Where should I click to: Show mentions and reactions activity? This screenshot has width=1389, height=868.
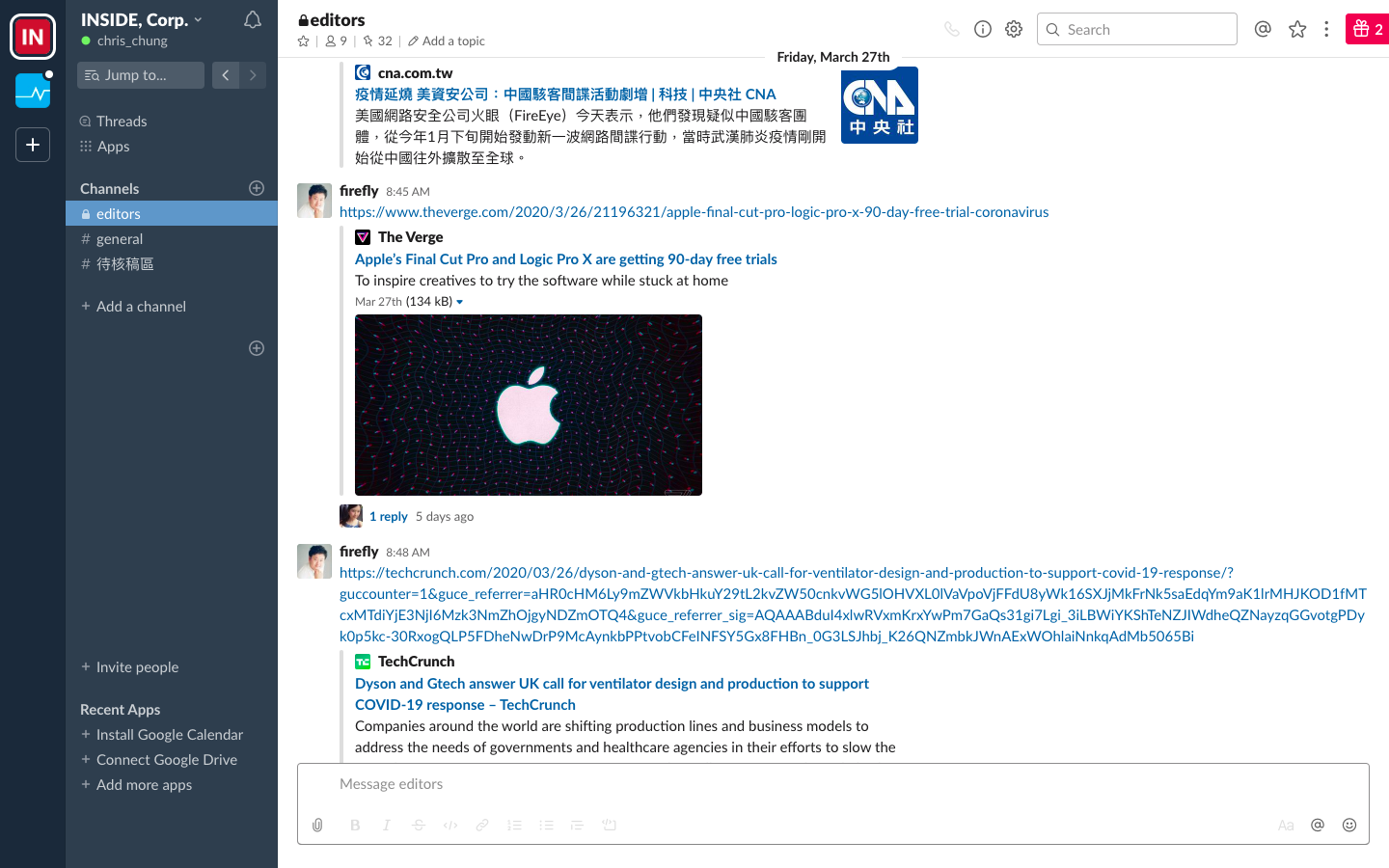coord(1263,29)
